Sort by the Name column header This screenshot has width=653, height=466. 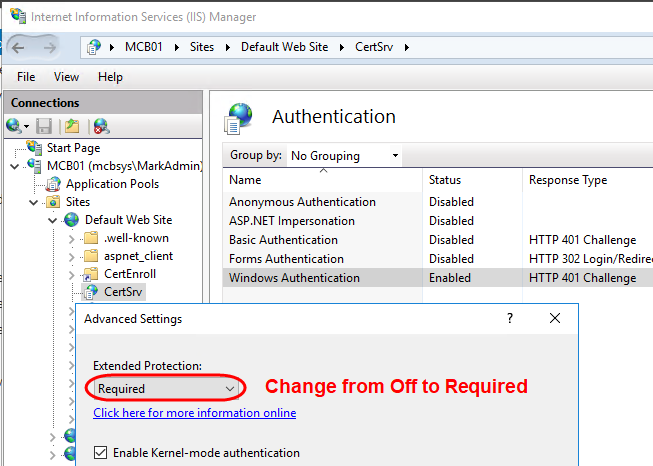322,179
